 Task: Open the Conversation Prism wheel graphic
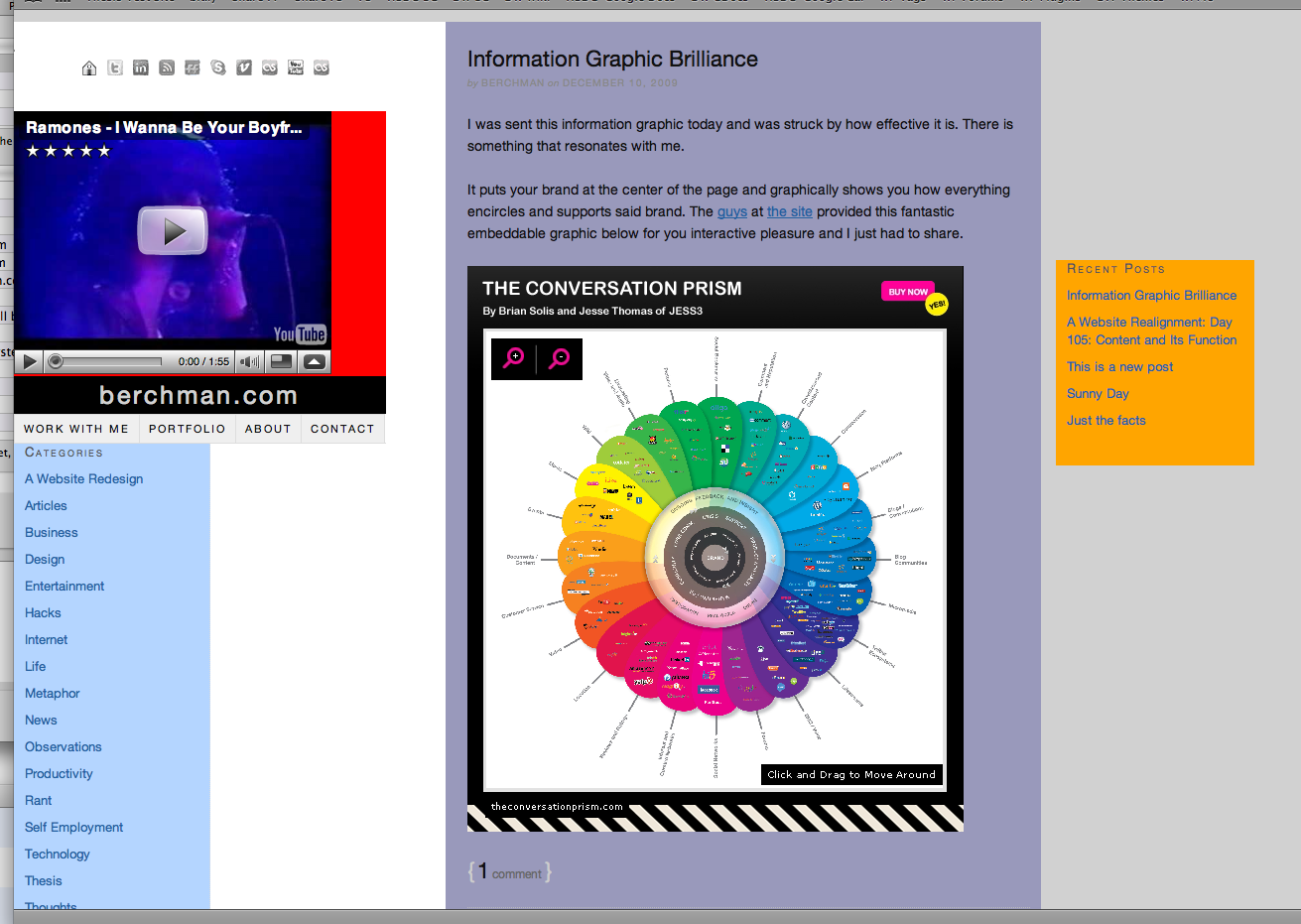pyautogui.click(x=716, y=559)
